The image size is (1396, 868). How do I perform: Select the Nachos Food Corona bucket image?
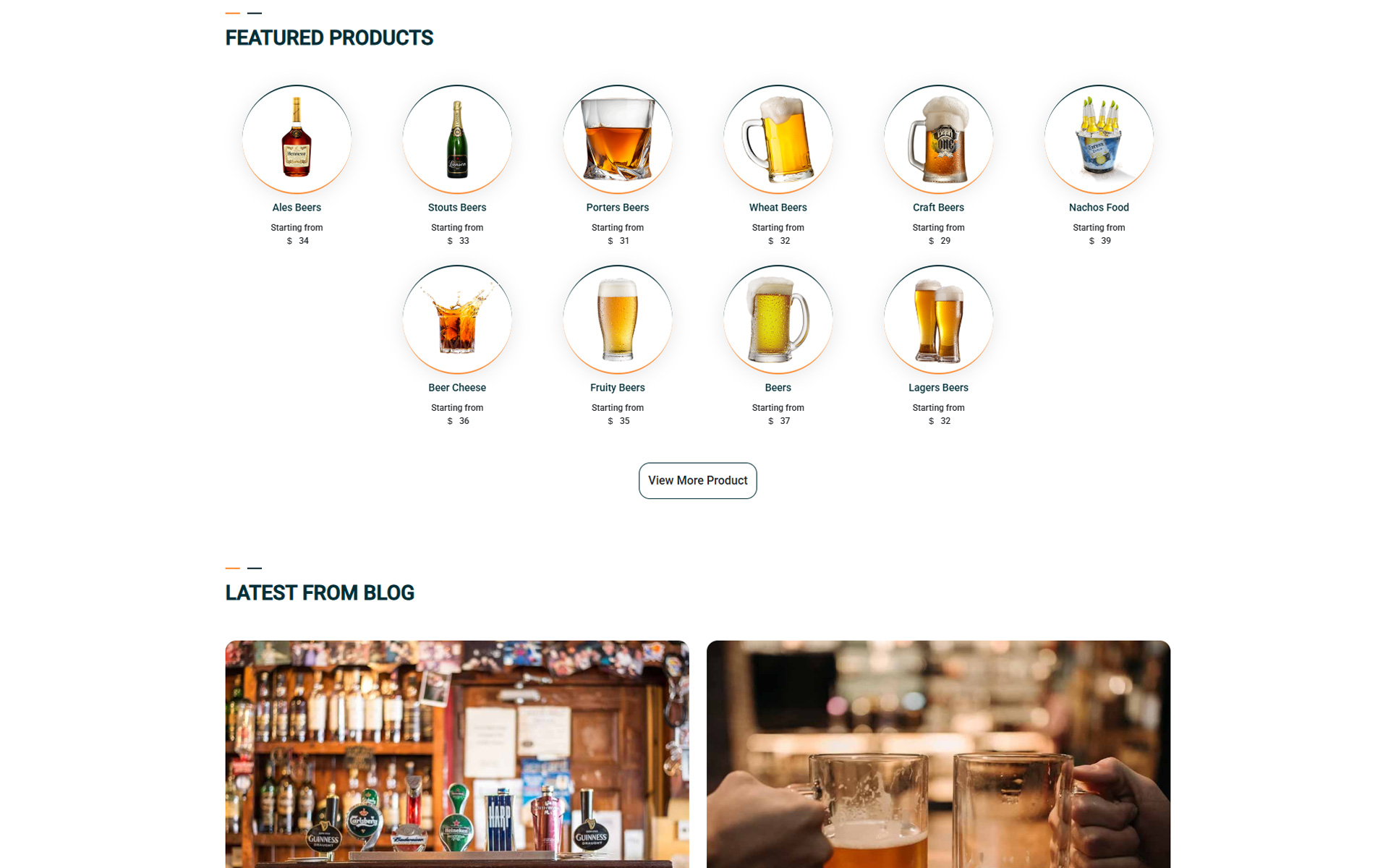pos(1099,140)
